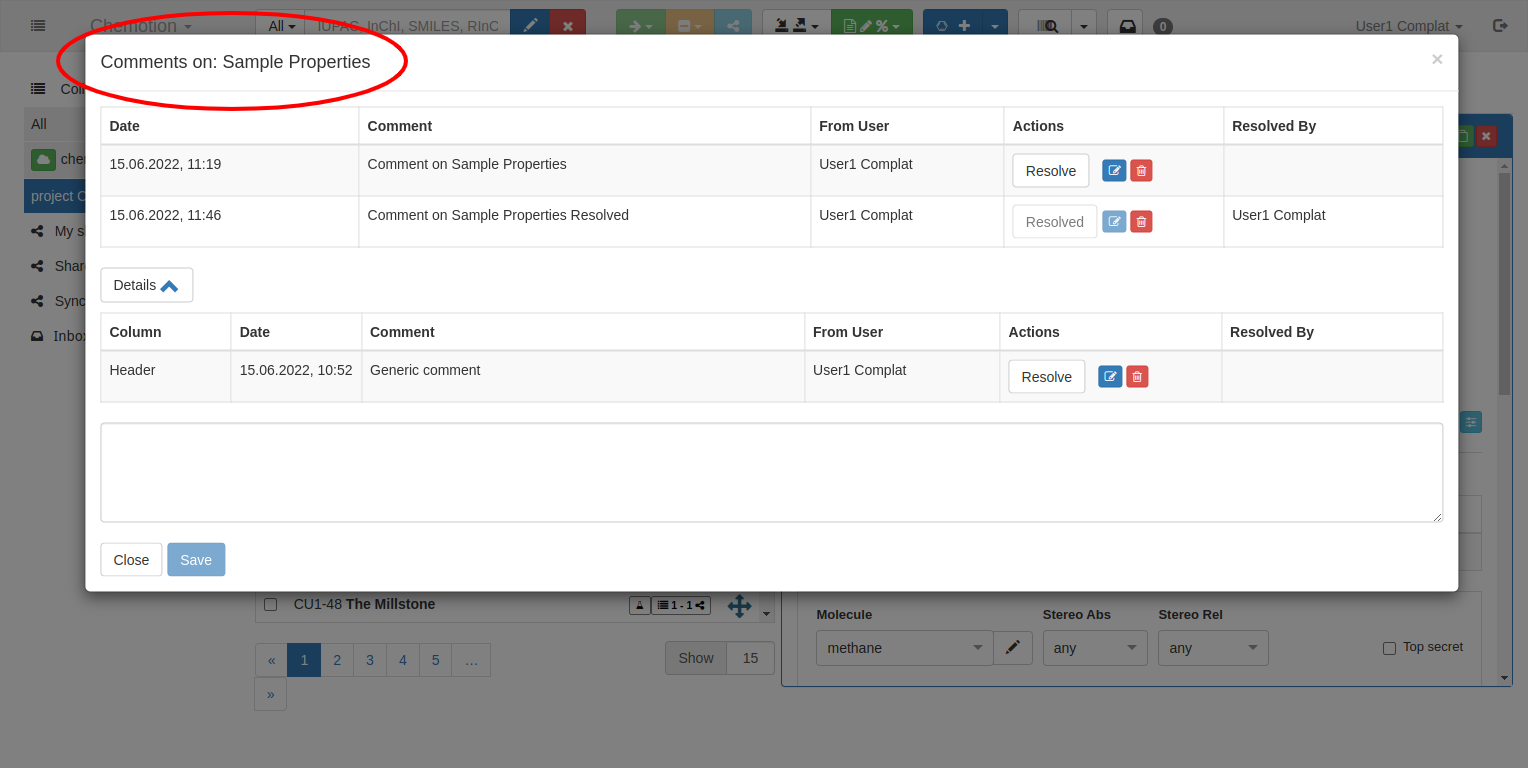Resolve the 11:19 'Comment on Sample Properties'
Viewport: 1528px width, 768px height.
(x=1051, y=171)
